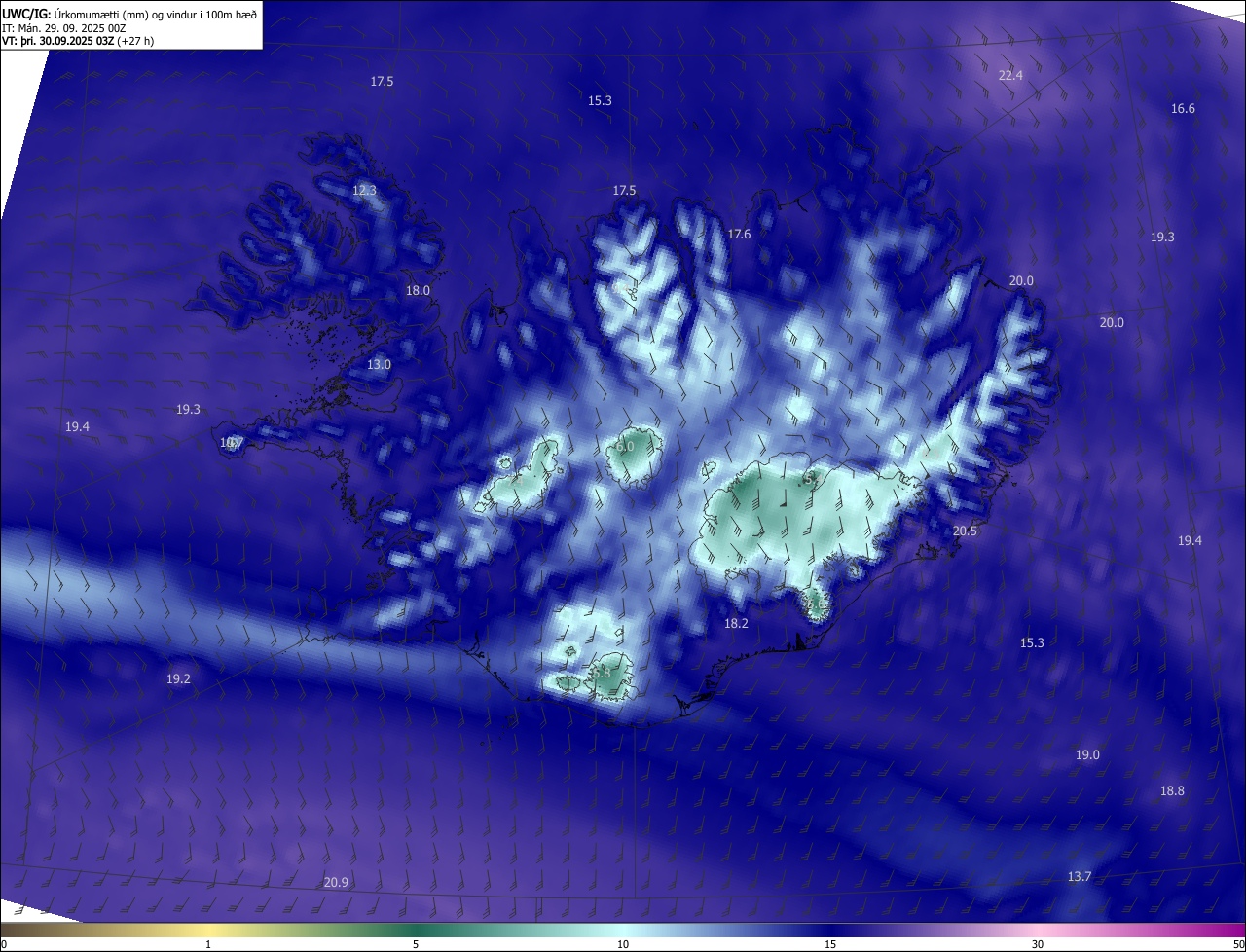The height and width of the screenshot is (952, 1246).
Task: Click the 20.5 value on the map
Action: tap(965, 531)
